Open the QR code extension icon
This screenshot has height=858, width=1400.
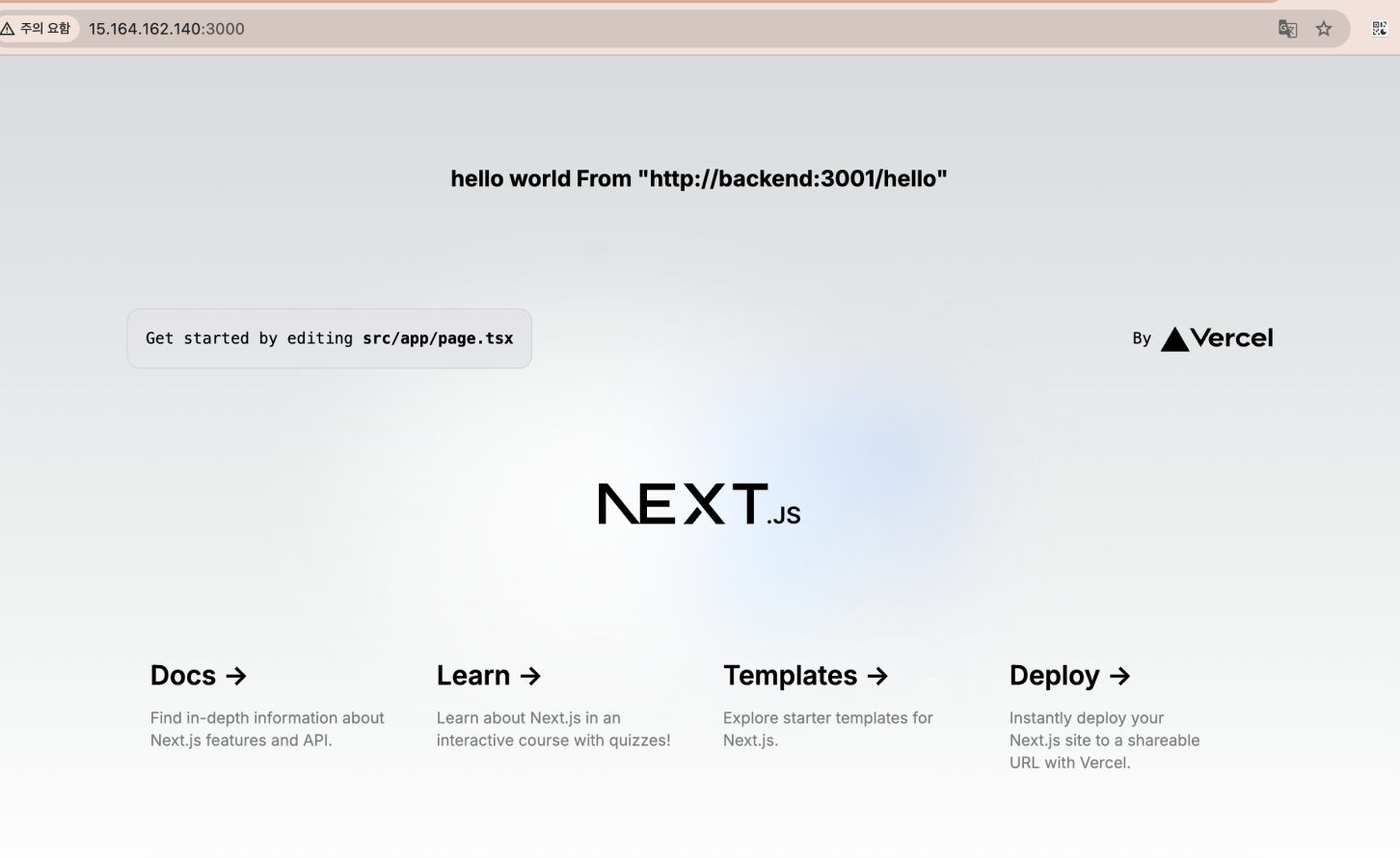point(1380,29)
